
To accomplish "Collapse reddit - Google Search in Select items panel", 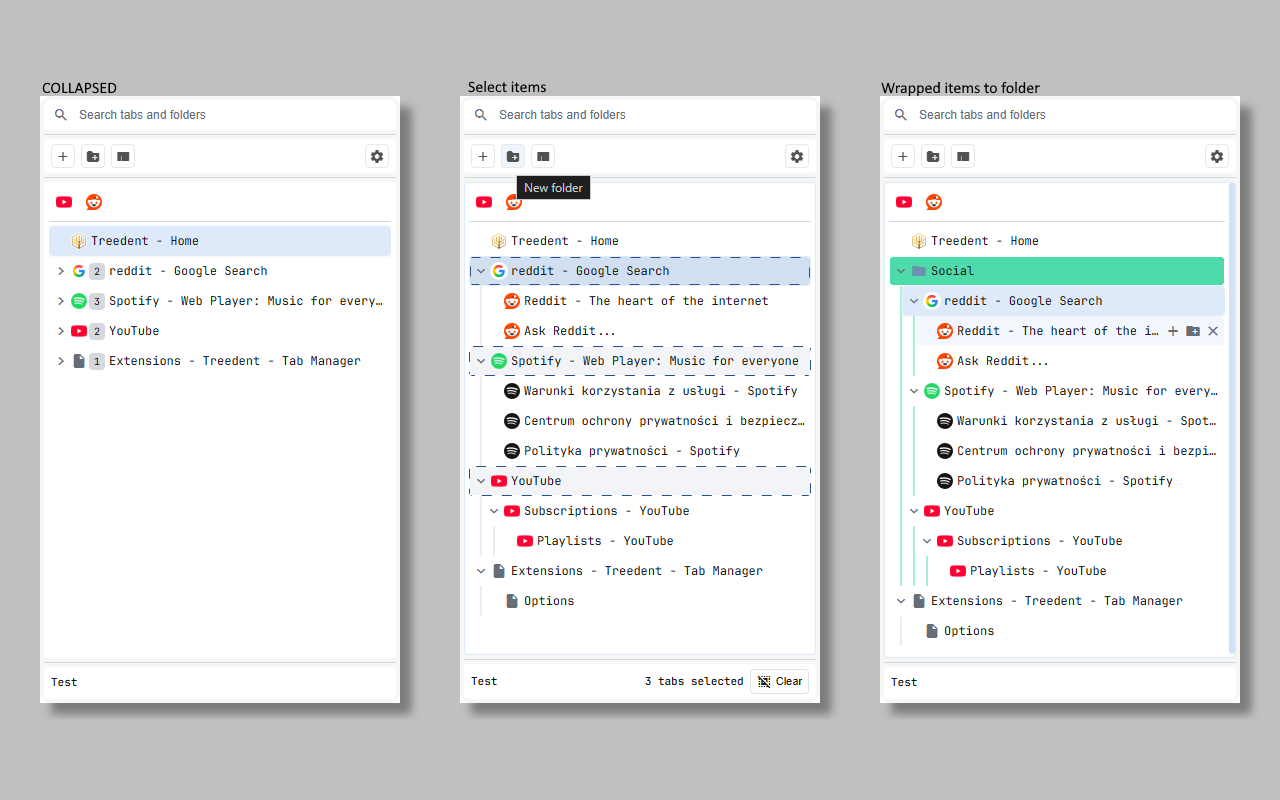I will (481, 271).
